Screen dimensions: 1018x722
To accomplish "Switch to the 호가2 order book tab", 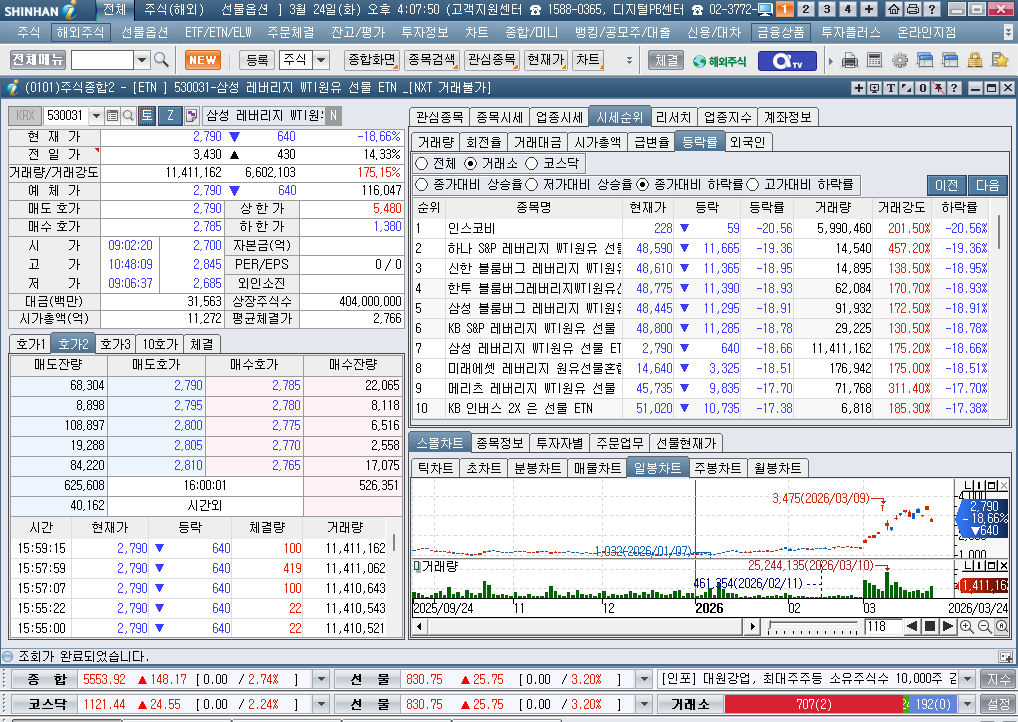I will click(x=73, y=344).
